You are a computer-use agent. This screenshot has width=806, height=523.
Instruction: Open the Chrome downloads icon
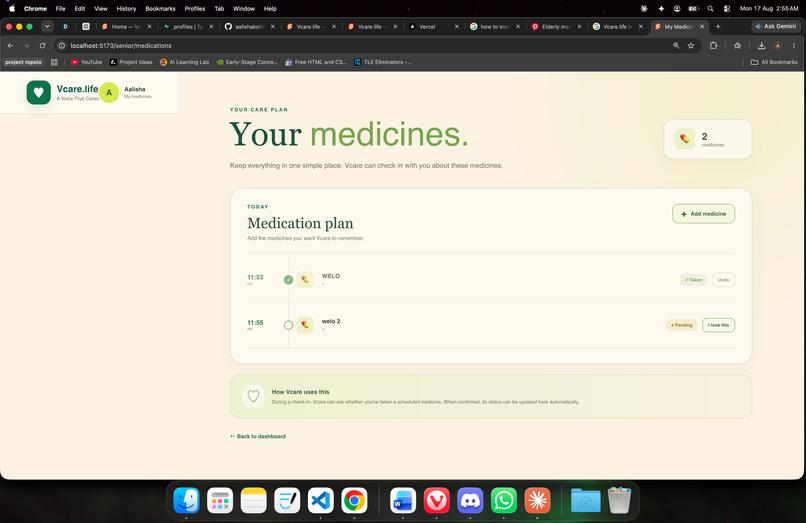pyautogui.click(x=761, y=46)
